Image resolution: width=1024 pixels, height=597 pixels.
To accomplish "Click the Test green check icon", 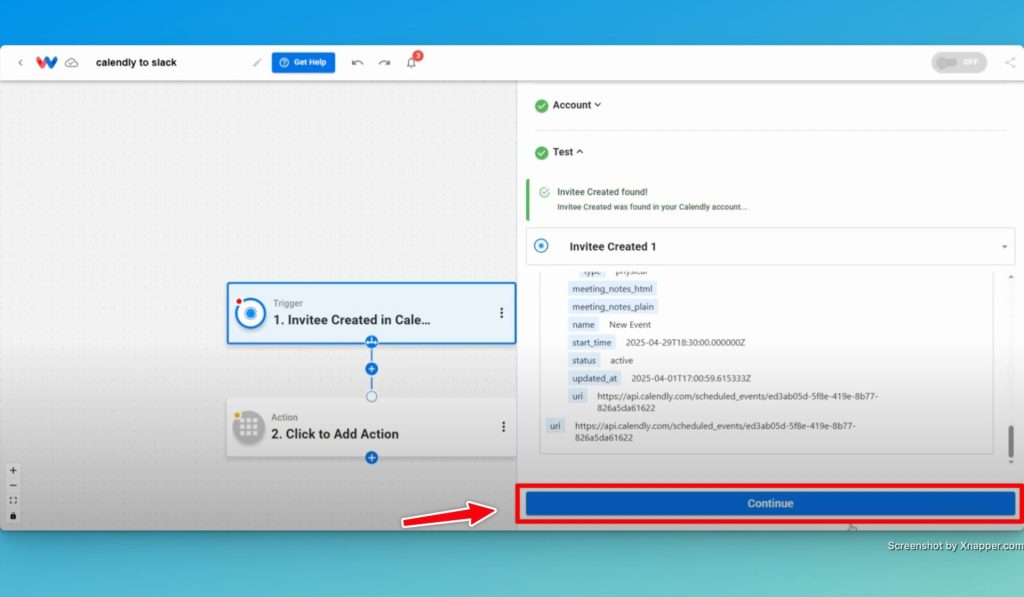I will point(541,153).
